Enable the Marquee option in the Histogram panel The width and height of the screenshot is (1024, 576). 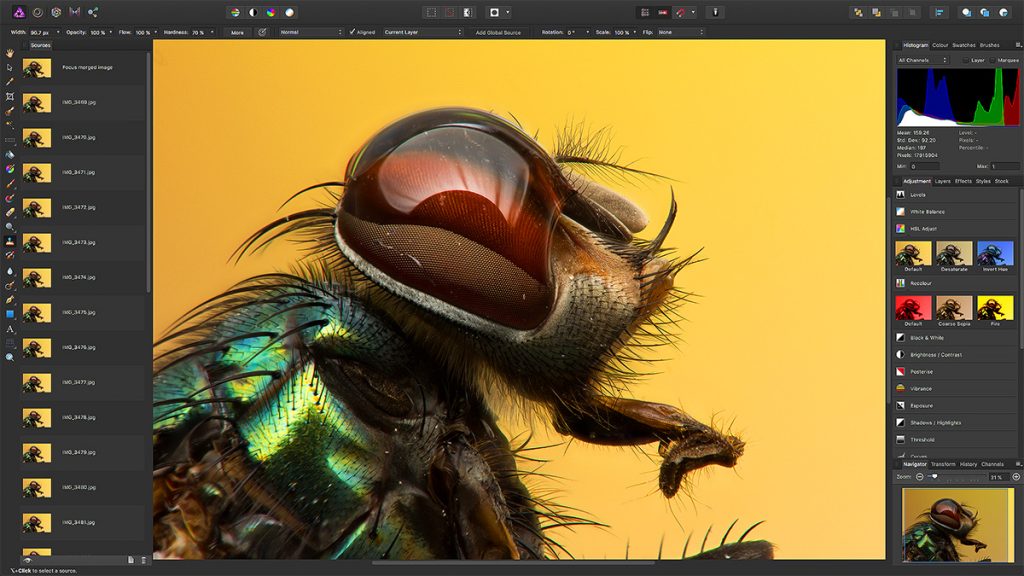[993, 59]
